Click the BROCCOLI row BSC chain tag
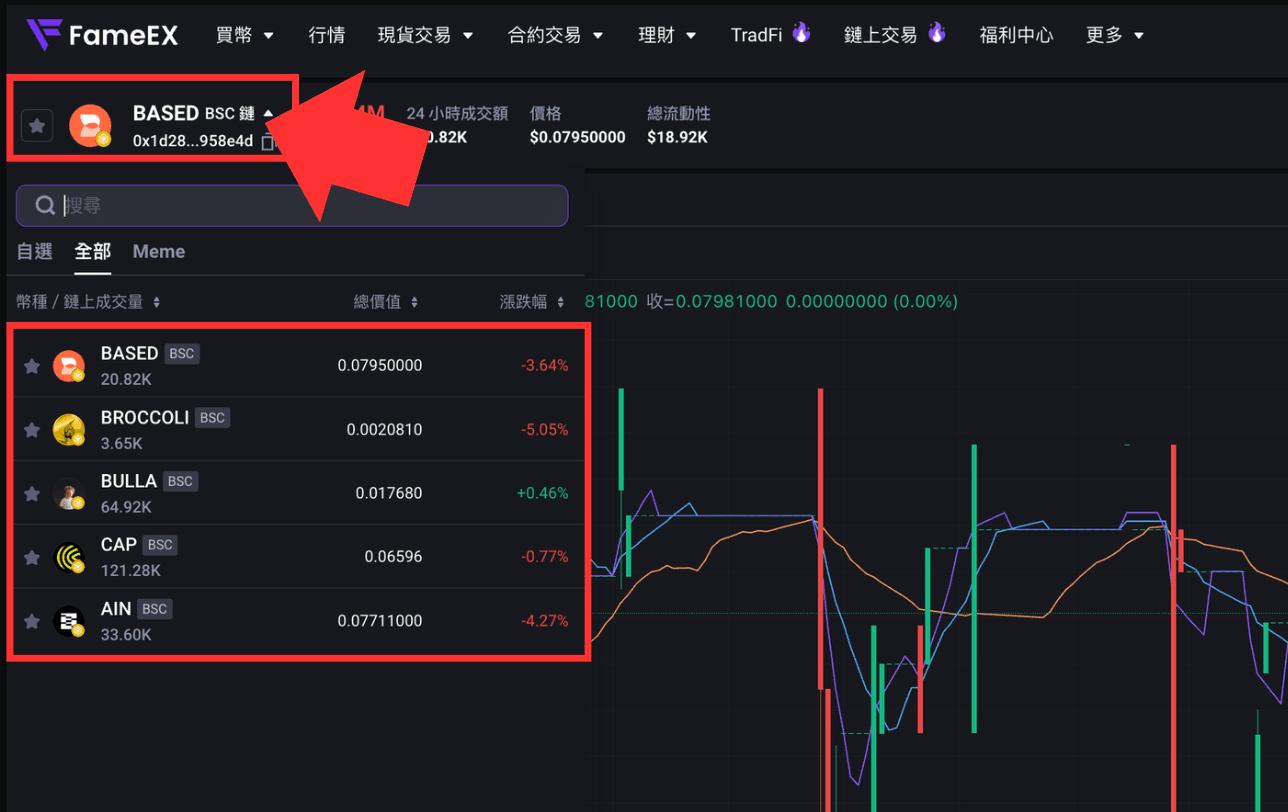This screenshot has width=1288, height=812. click(212, 418)
